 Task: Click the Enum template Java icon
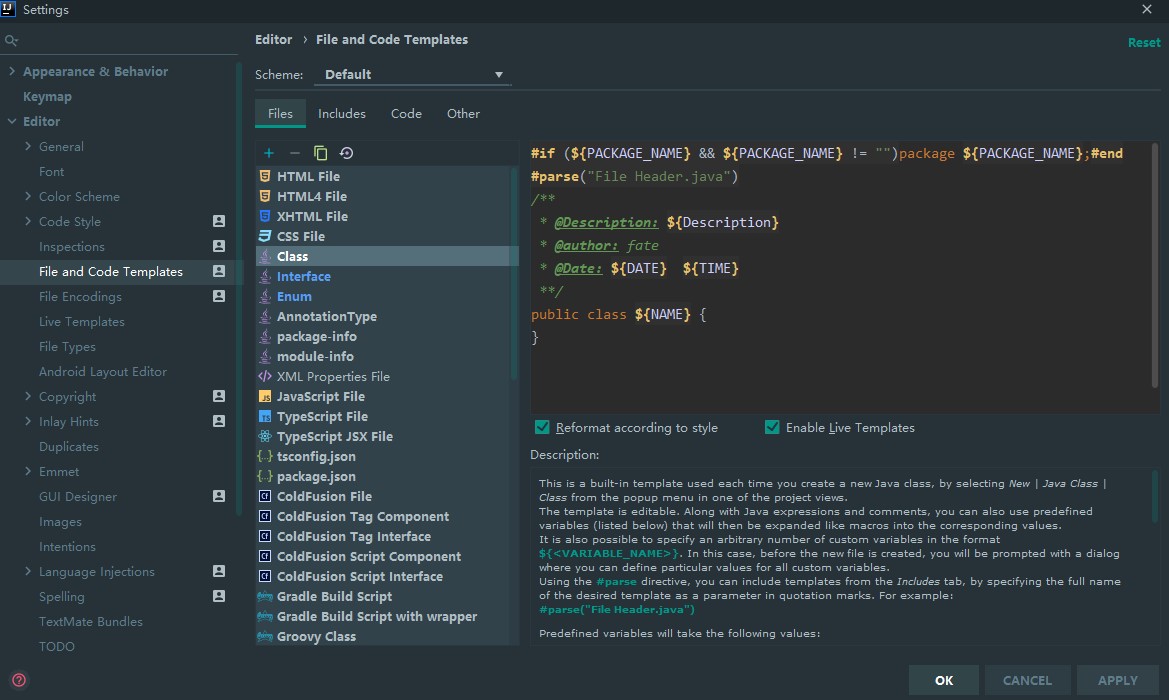pos(265,296)
